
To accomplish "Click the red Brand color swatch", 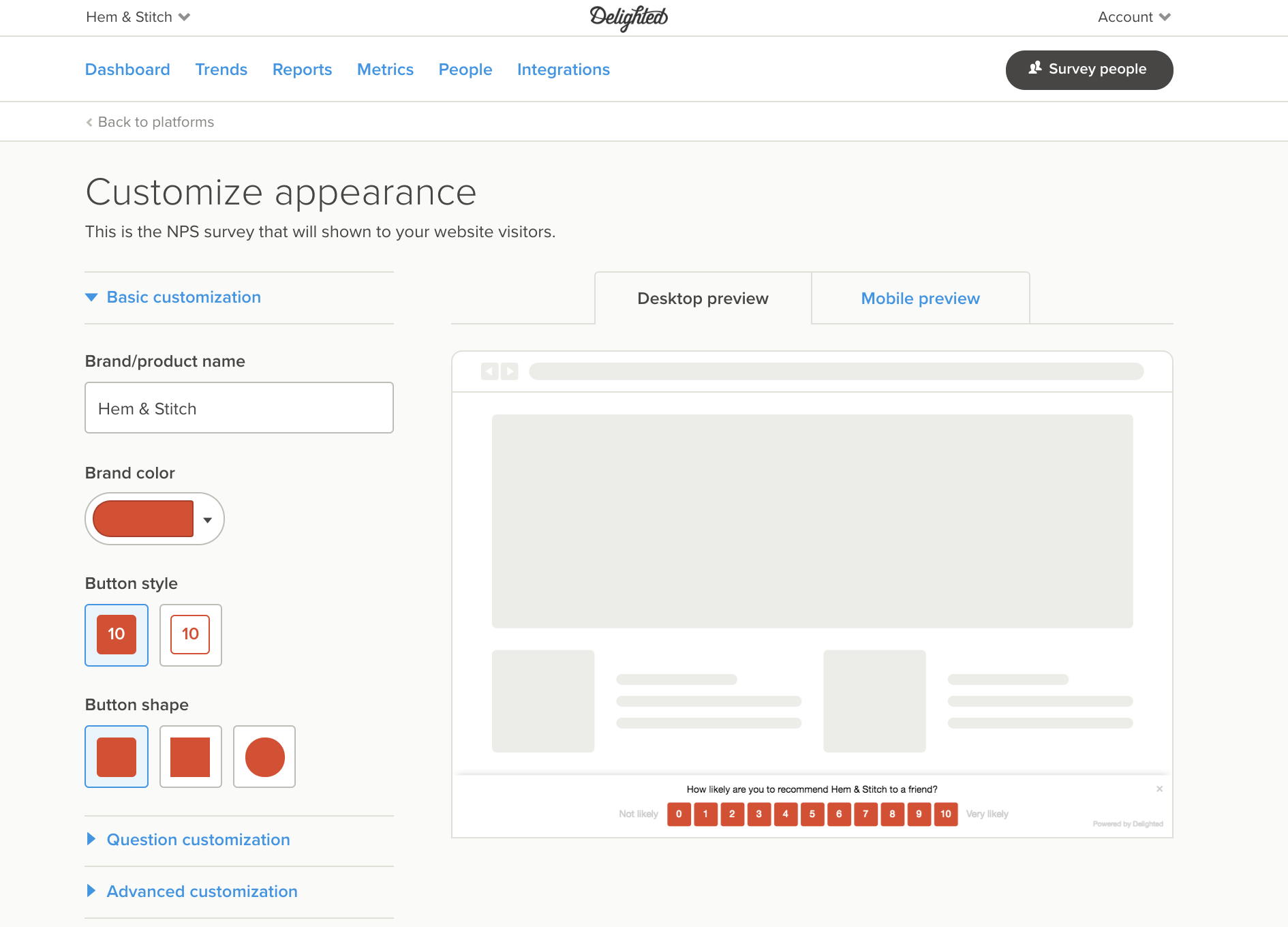I will coord(143,519).
